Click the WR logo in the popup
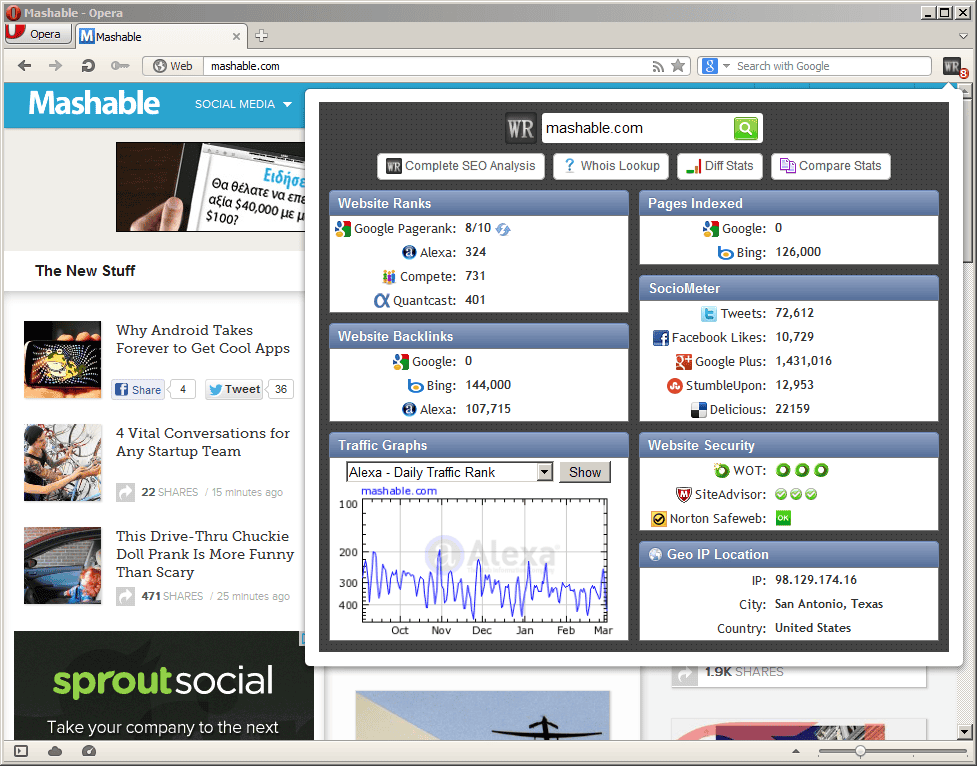Viewport: 977px width, 766px height. coord(521,128)
